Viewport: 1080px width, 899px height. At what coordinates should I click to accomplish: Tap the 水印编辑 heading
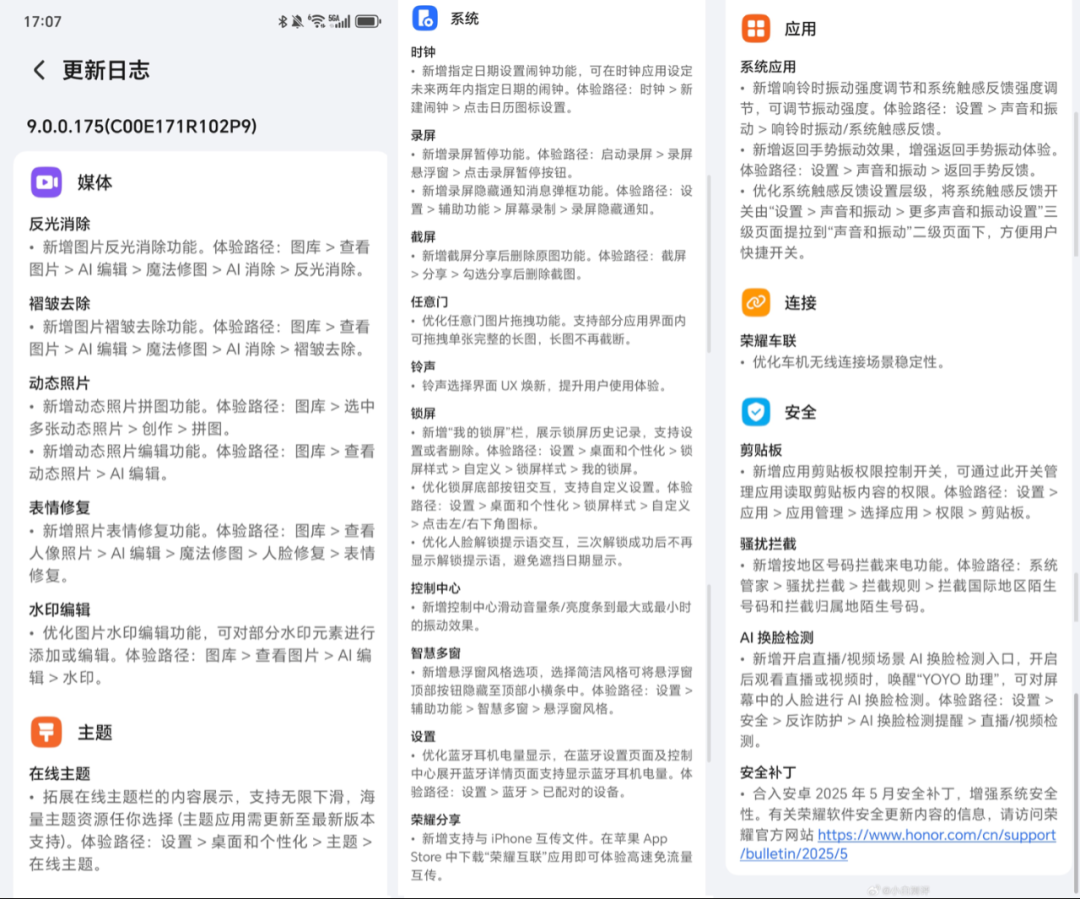[59, 610]
